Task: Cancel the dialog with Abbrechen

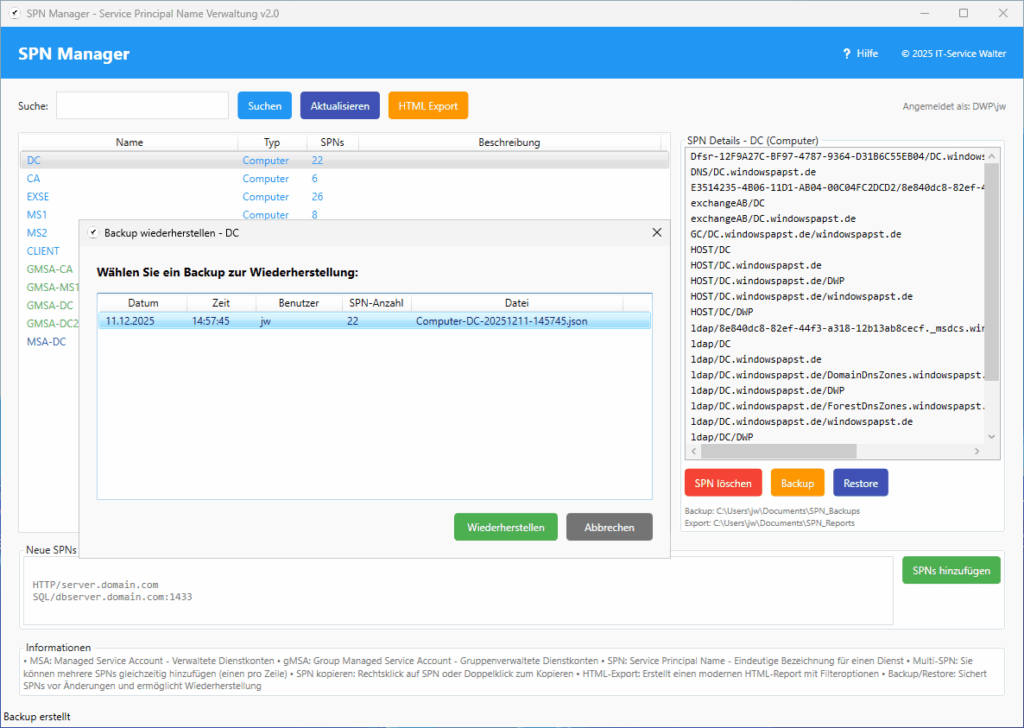Action: coord(609,526)
